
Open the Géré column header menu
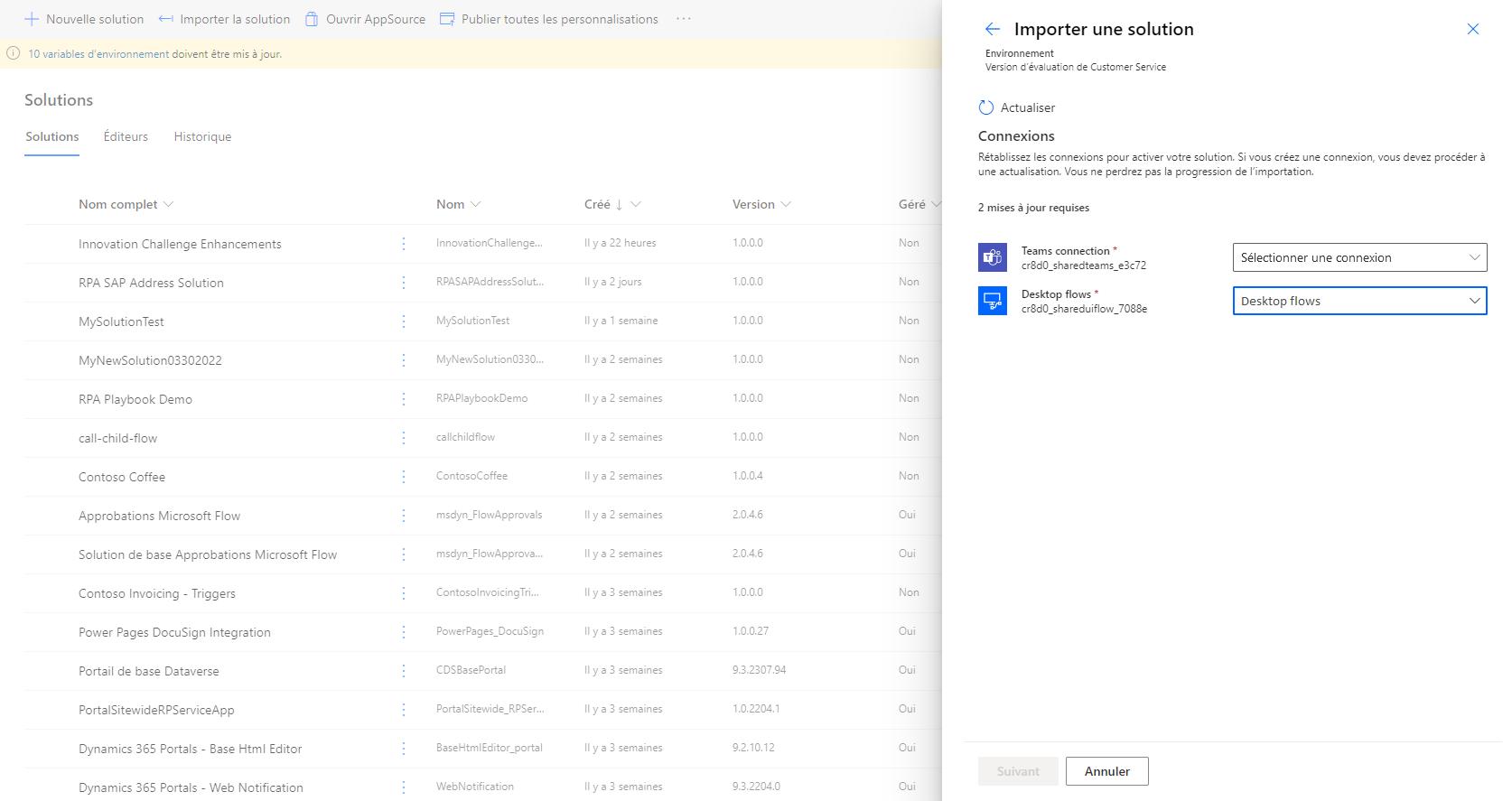(x=919, y=204)
